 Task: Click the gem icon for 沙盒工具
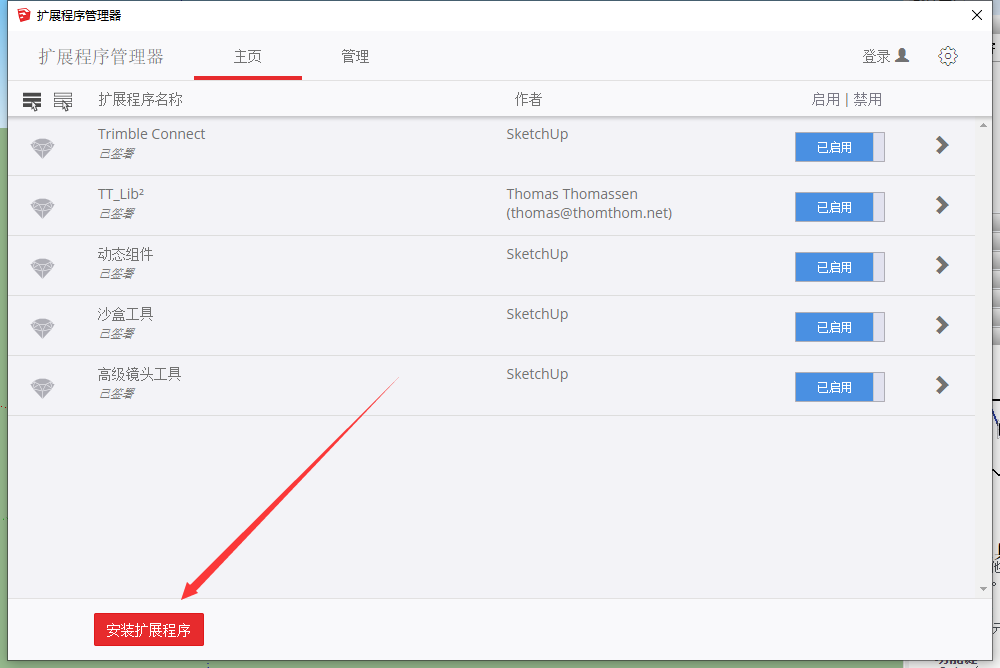click(43, 328)
